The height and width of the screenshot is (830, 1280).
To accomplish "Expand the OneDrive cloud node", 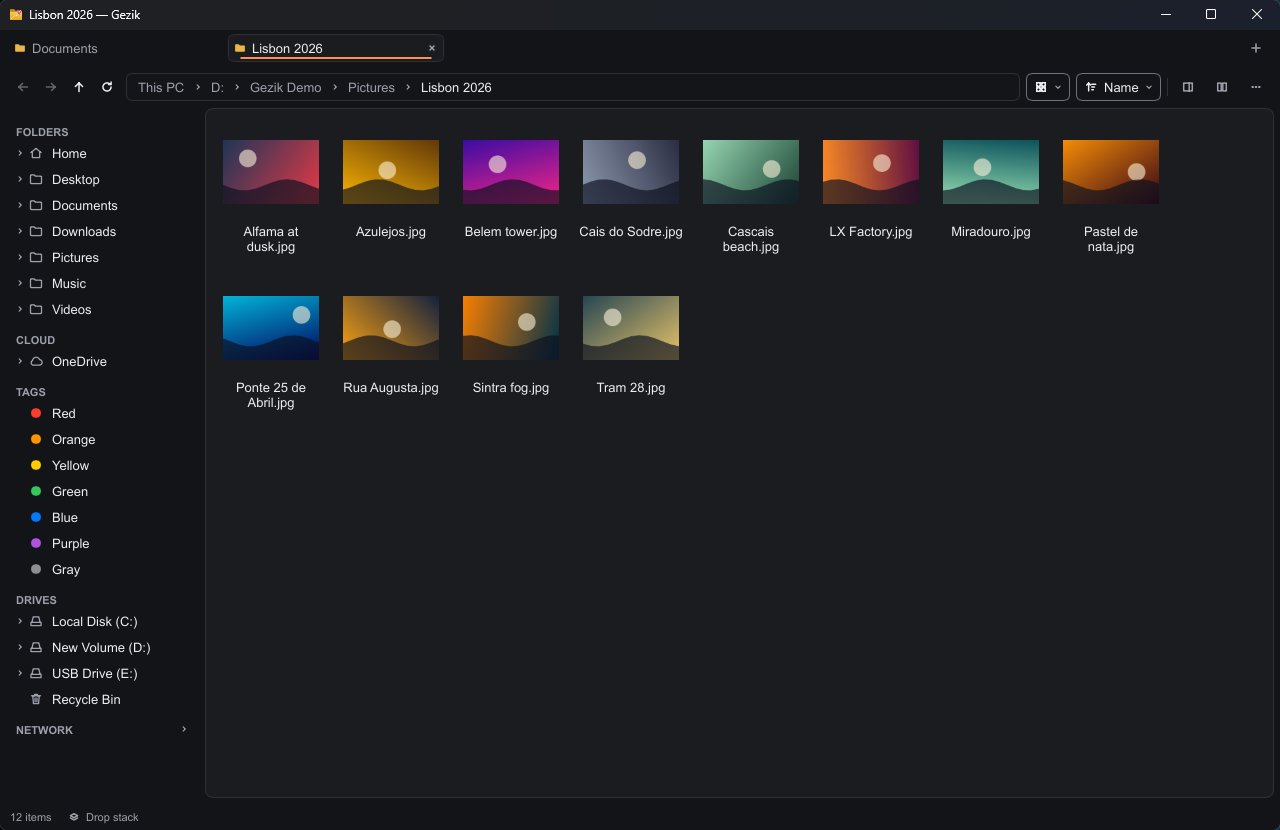I will pyautogui.click(x=20, y=361).
